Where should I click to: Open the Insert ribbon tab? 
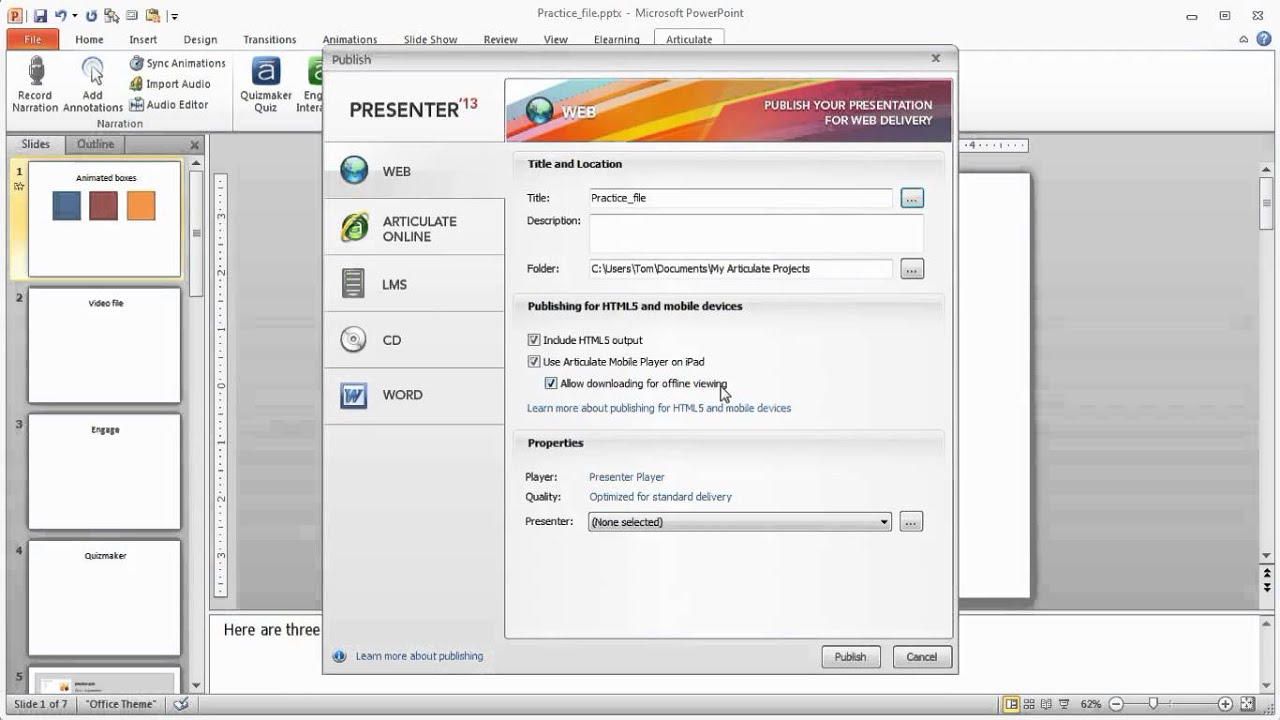143,39
